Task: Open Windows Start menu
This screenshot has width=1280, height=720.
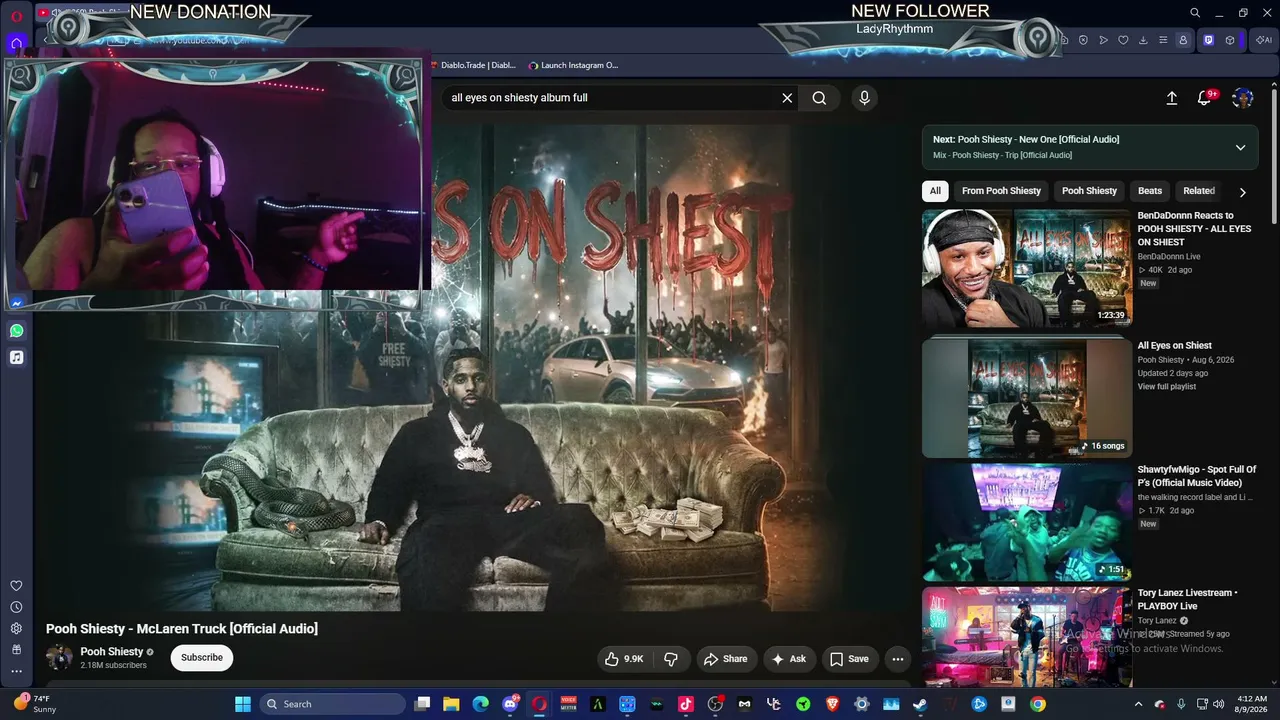Action: coord(243,704)
